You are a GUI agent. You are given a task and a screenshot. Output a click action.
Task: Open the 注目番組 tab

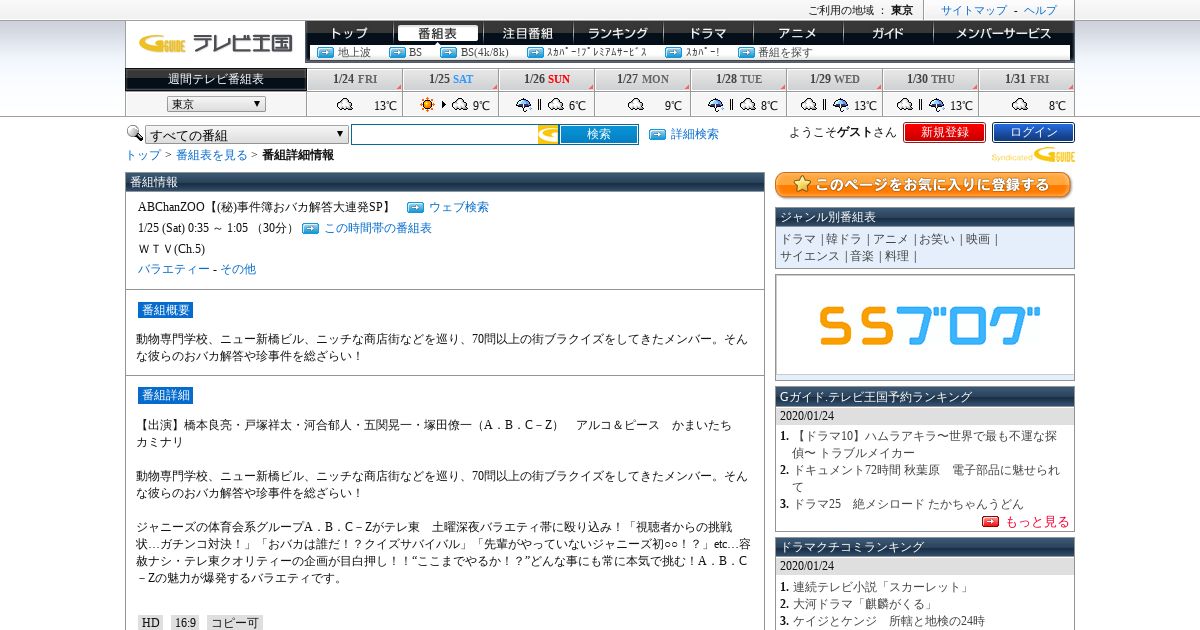(527, 33)
